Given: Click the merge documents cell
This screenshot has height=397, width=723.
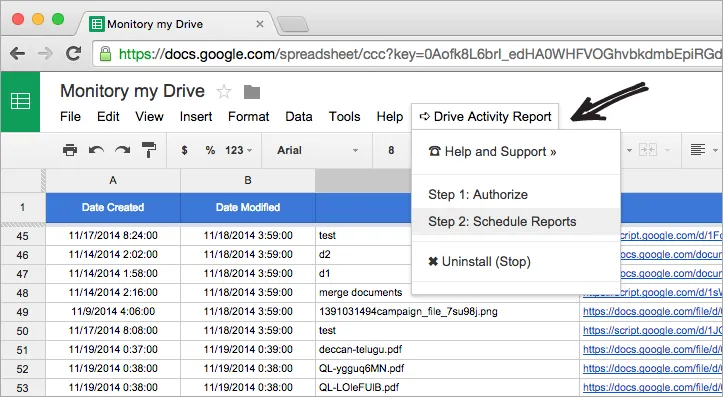Looking at the screenshot, I should coord(364,293).
